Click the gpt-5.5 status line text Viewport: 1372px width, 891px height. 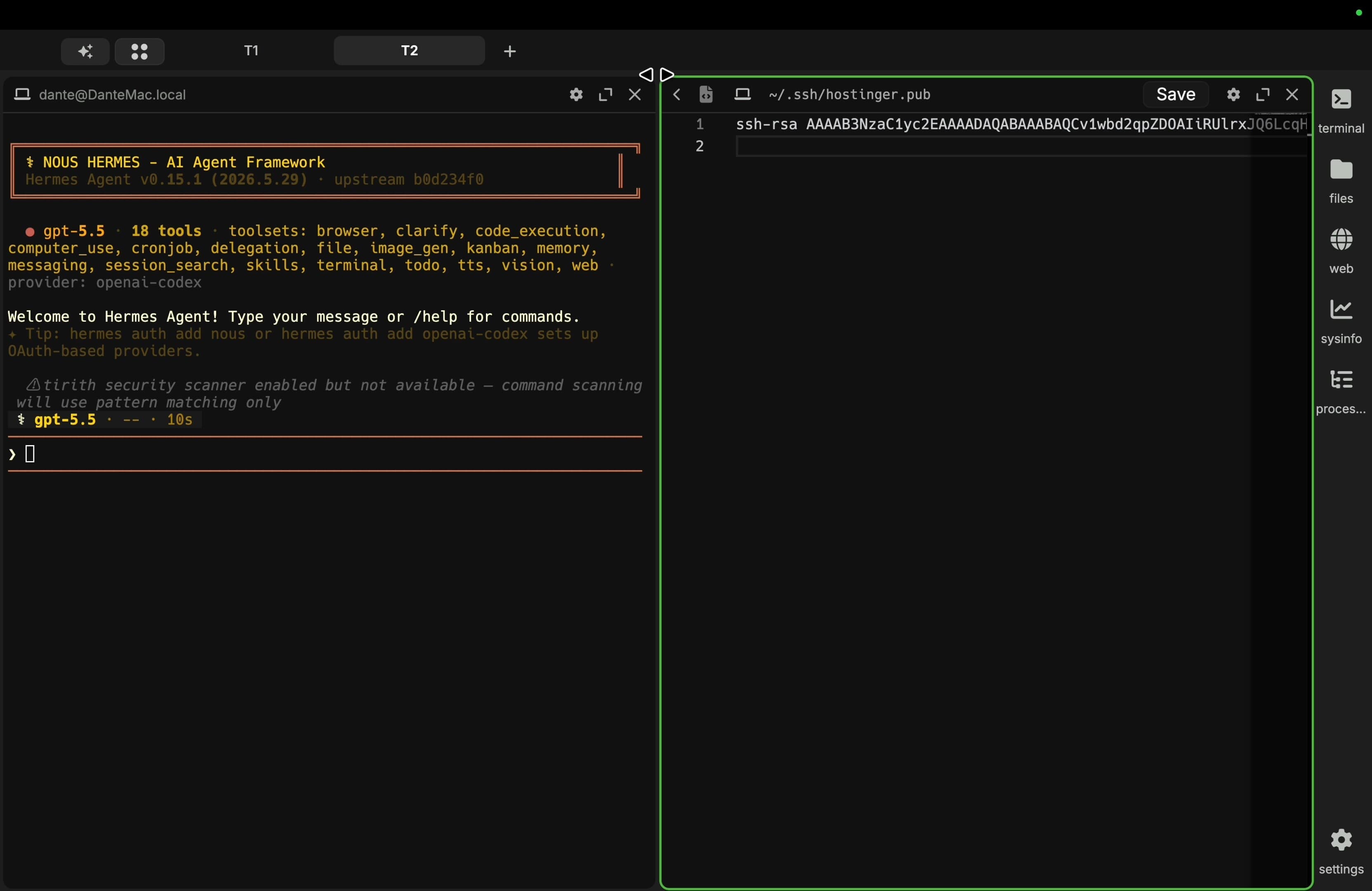[x=105, y=420]
